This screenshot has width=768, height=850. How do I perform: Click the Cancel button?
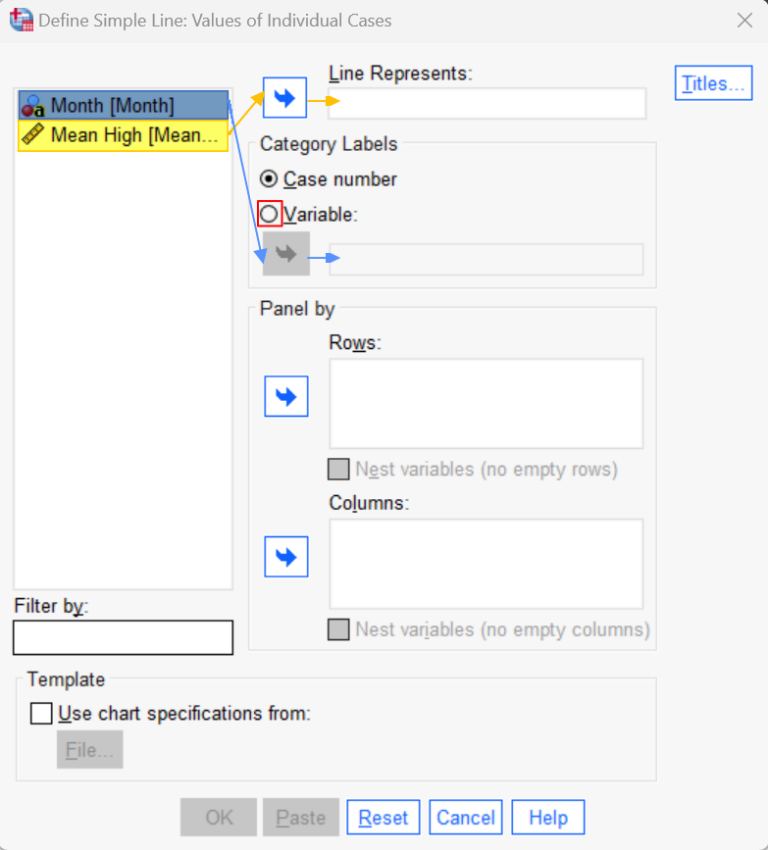465,817
